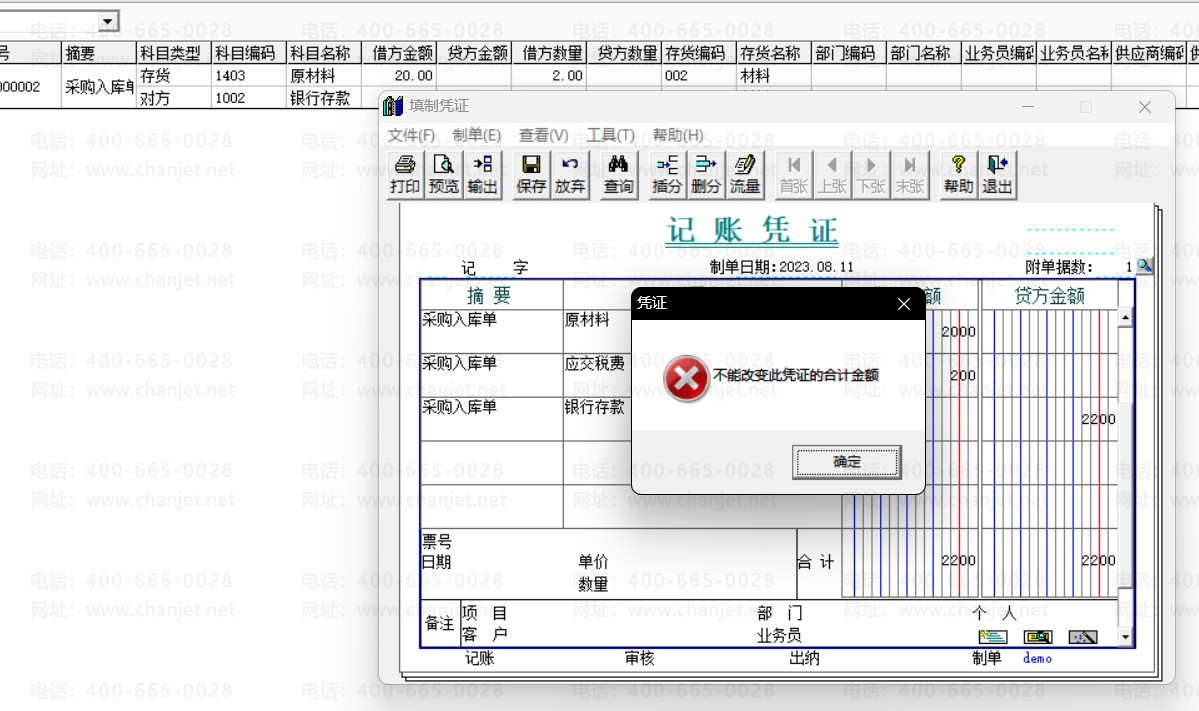
Task: Click the 打印 (Print) toolbar icon
Action: pyautogui.click(x=405, y=174)
